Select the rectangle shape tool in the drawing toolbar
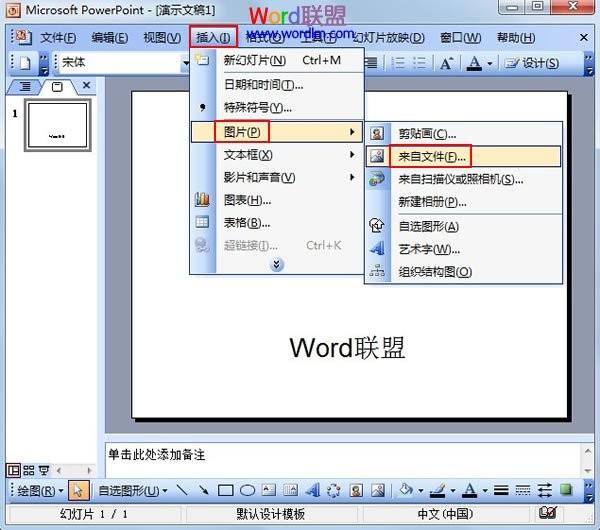Screen dimensions: 600x530 (x=225, y=490)
